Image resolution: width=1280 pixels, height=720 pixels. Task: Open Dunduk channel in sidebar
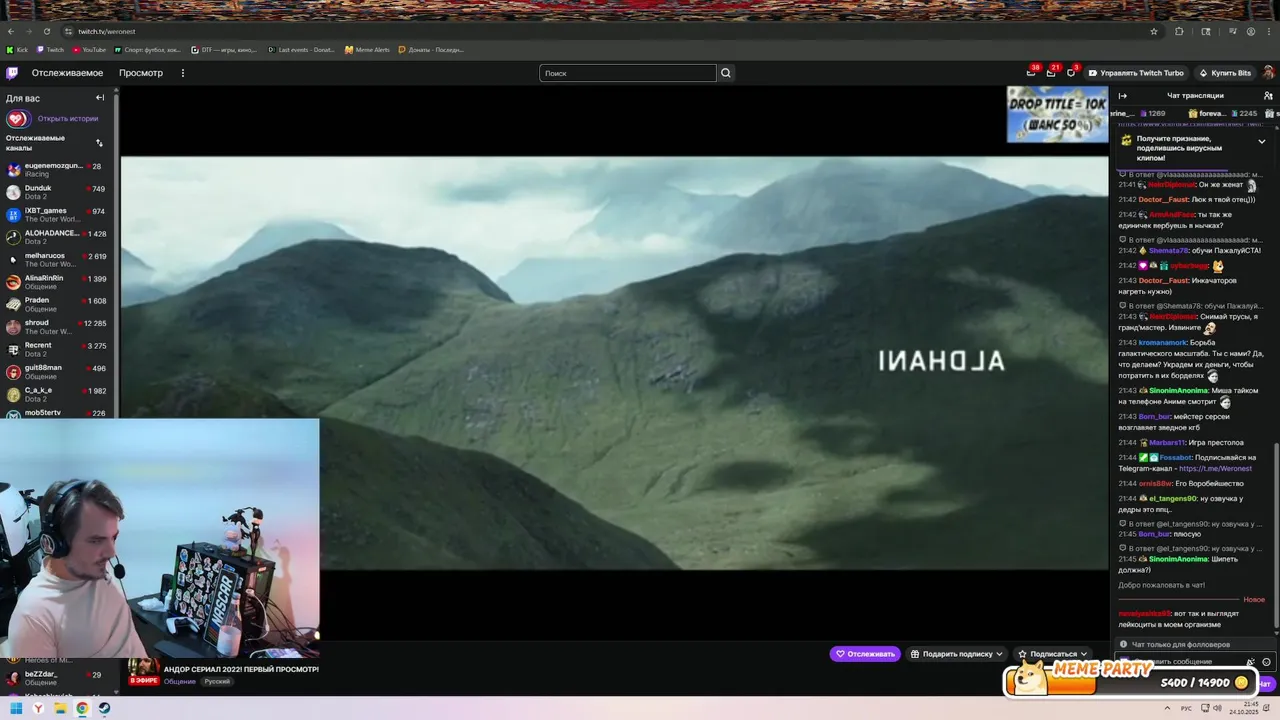(58, 192)
